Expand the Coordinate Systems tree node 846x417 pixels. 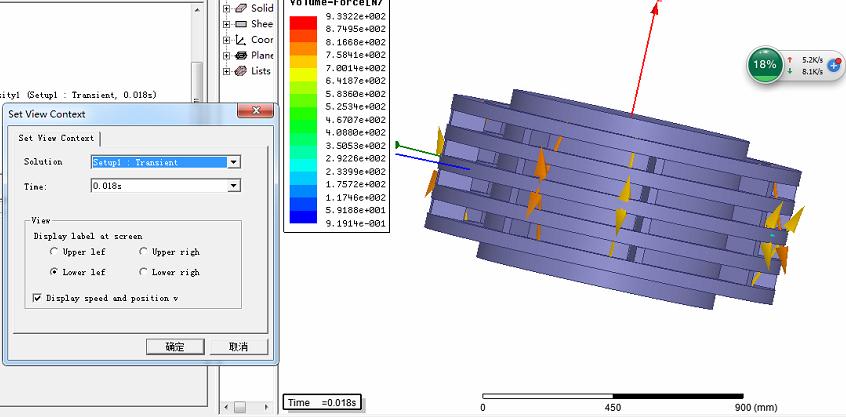(227, 40)
